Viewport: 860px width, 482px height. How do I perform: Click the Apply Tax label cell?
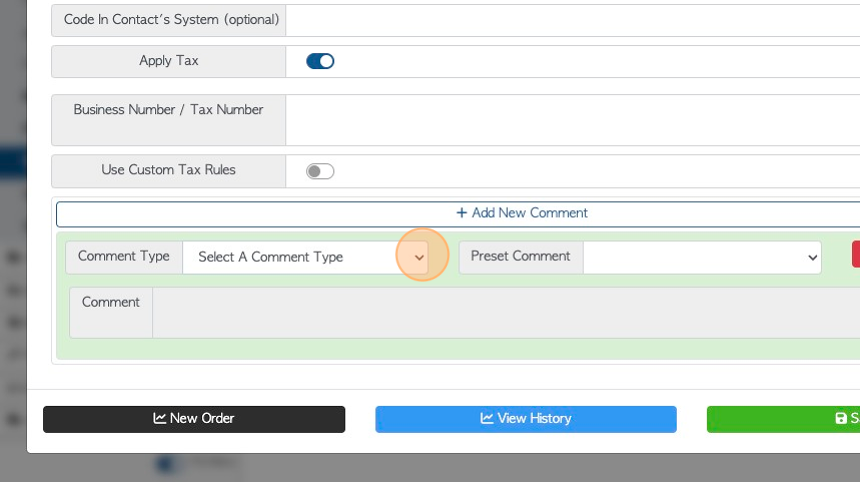[168, 61]
